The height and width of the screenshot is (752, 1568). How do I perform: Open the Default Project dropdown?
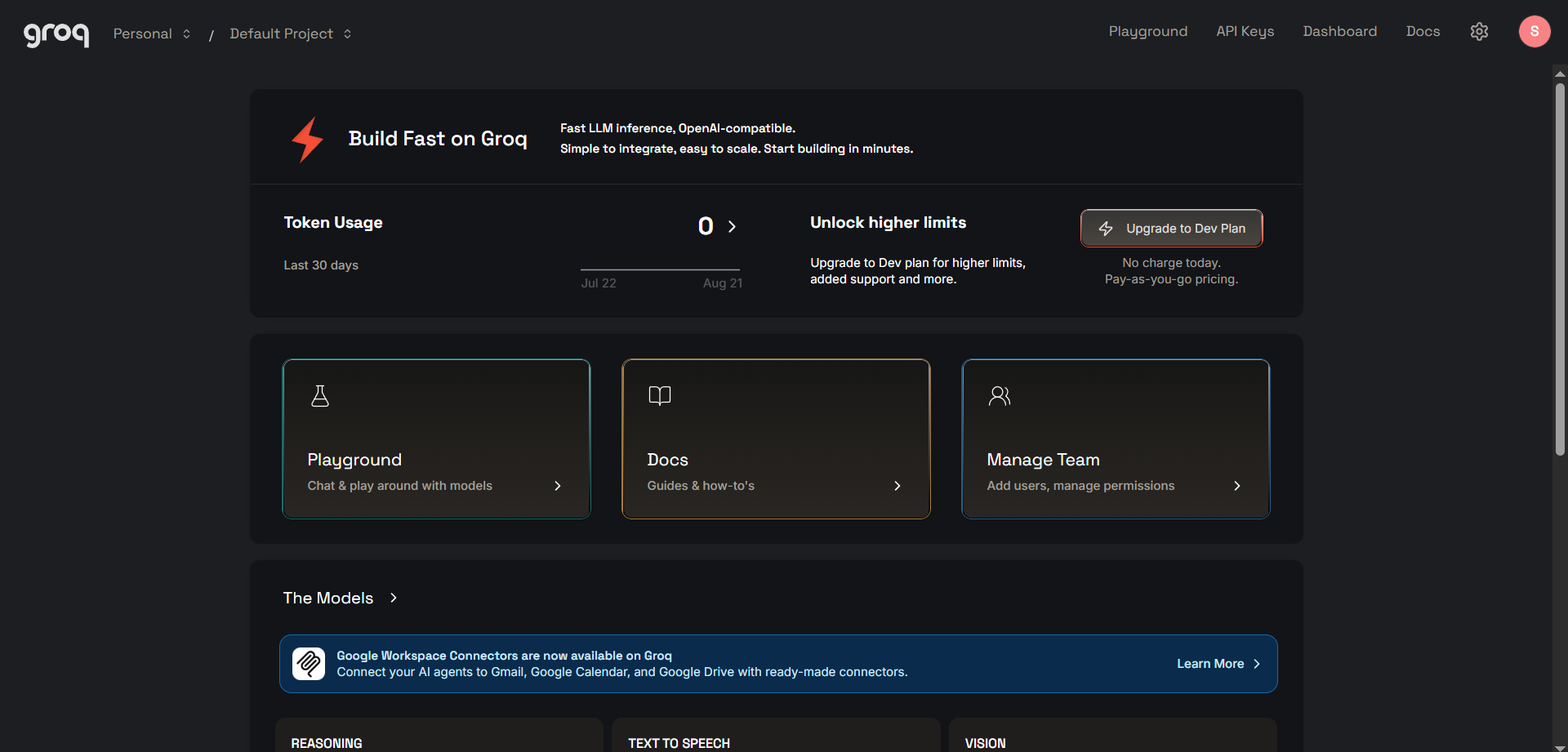click(291, 33)
